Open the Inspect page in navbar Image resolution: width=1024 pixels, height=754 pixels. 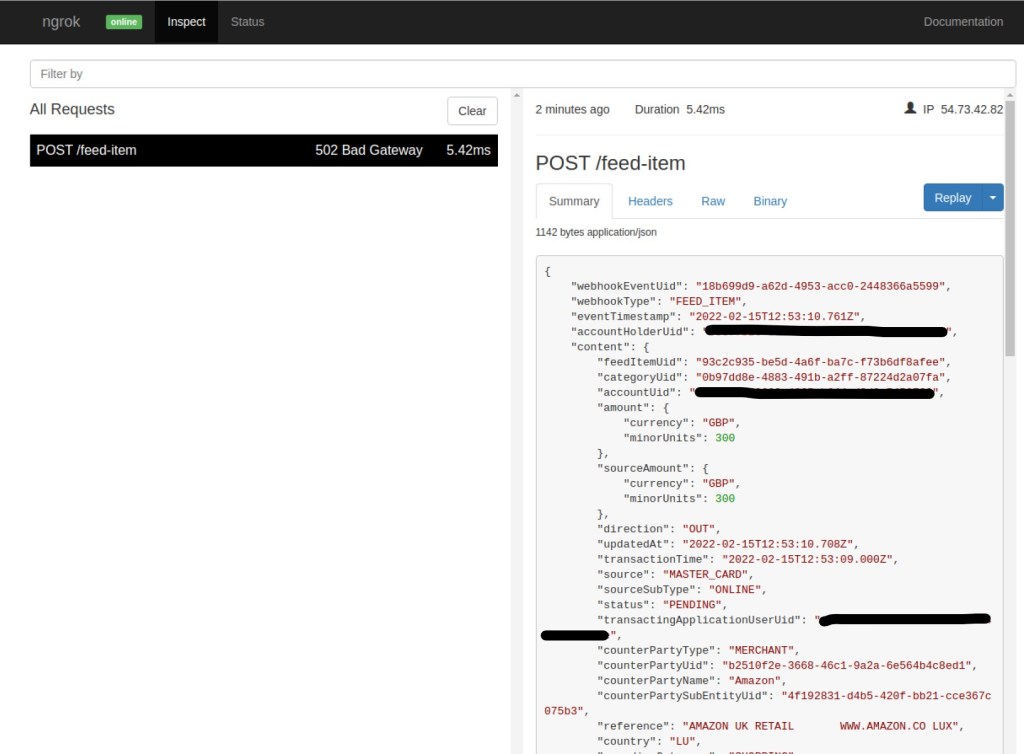click(186, 22)
